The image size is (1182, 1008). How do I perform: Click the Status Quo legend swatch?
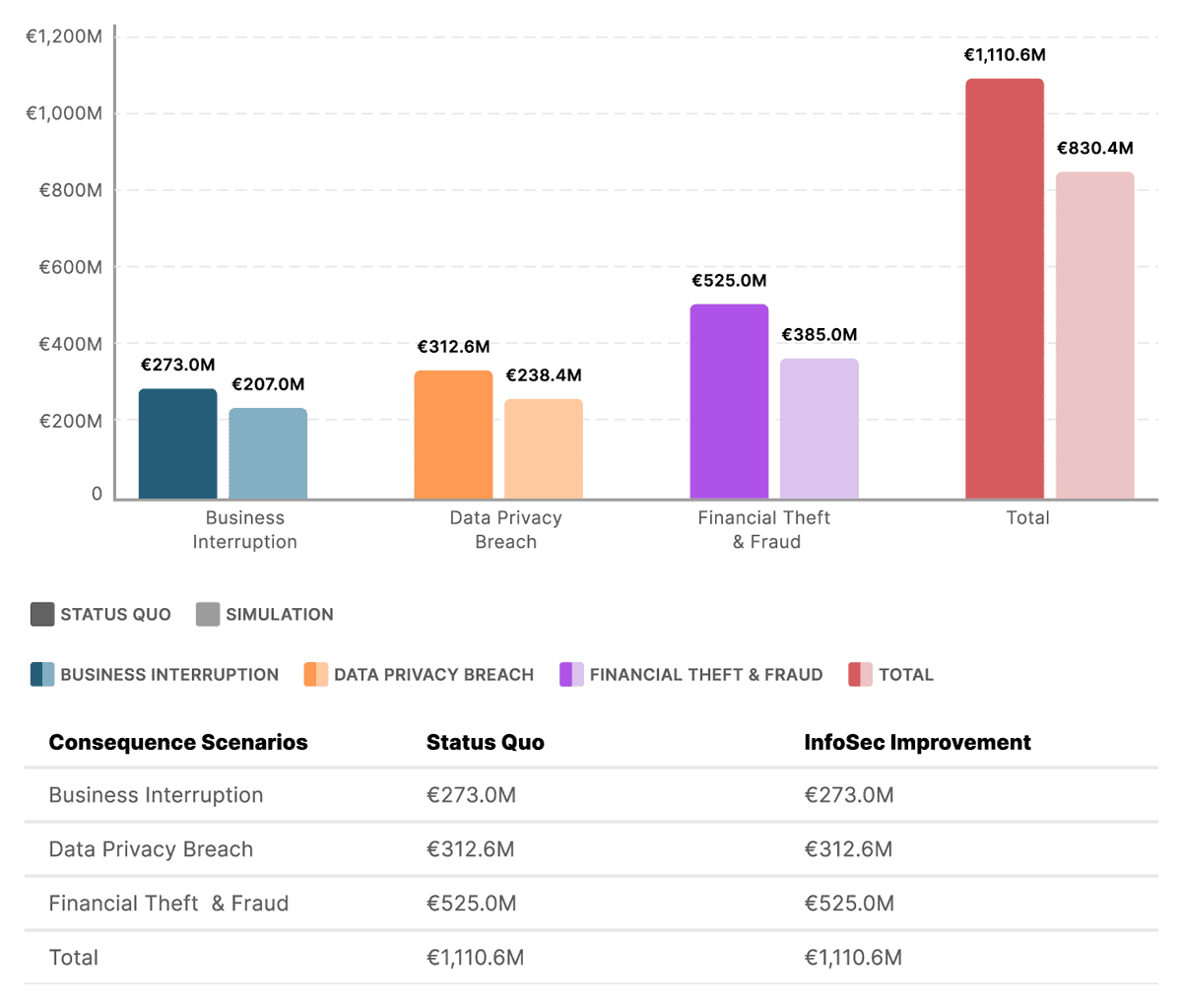coord(42,614)
